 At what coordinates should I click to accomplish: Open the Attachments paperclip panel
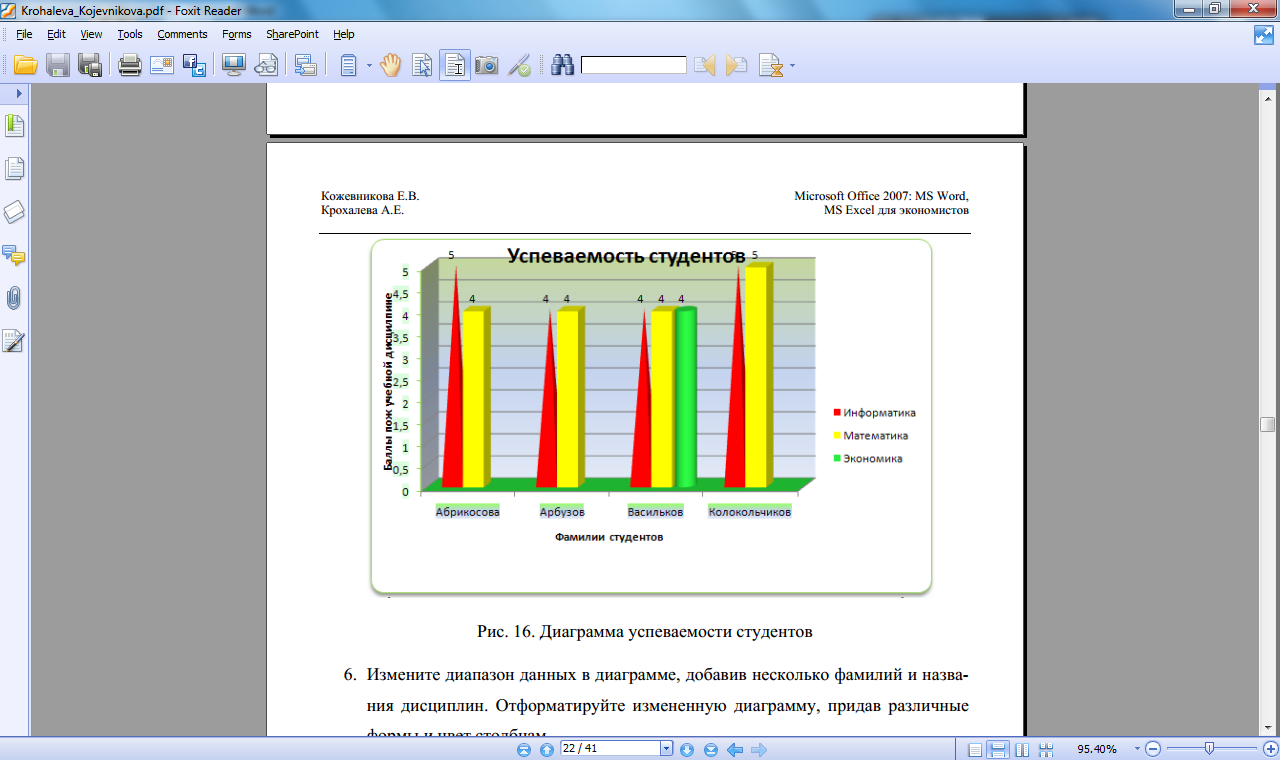tap(14, 298)
